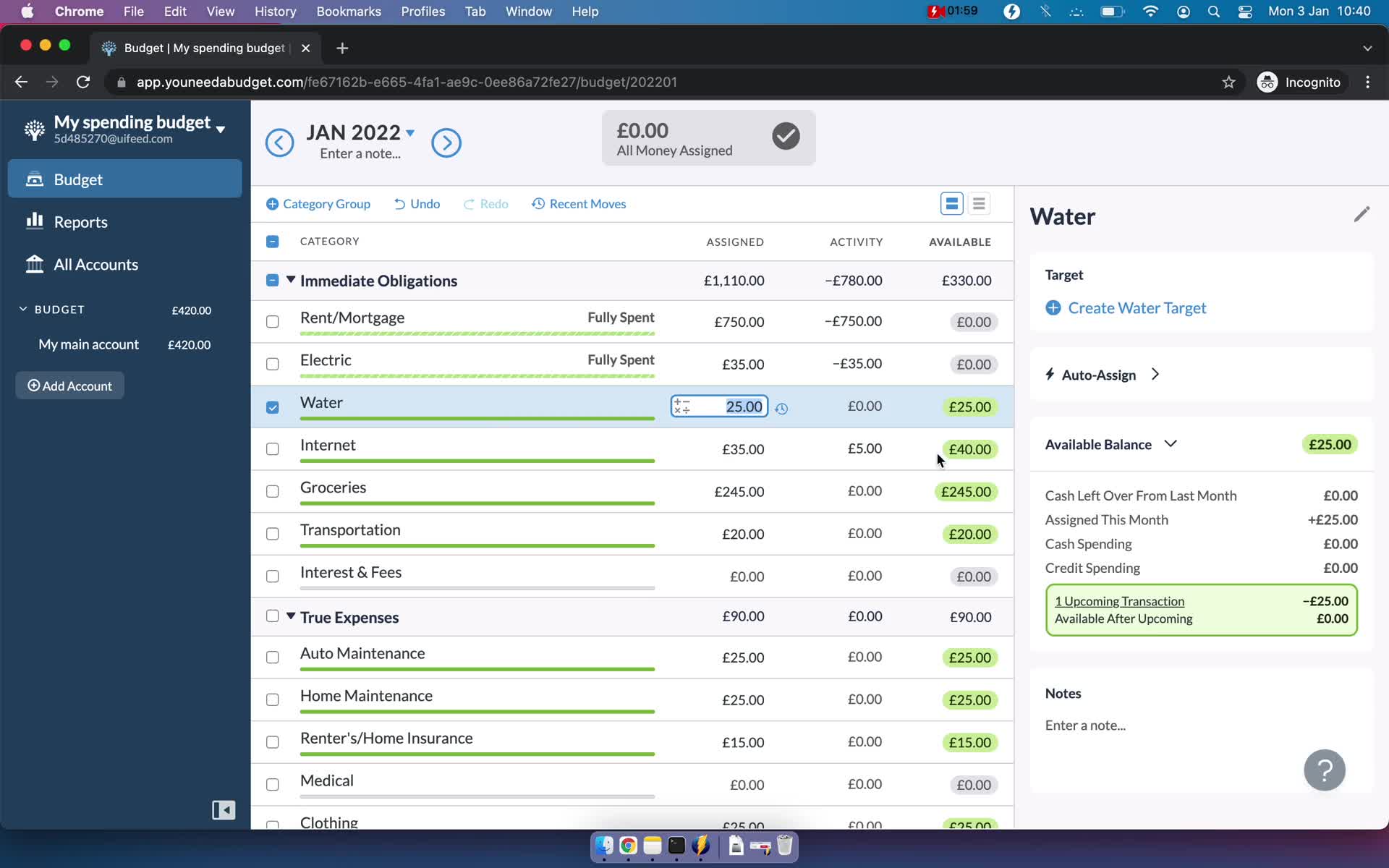Image resolution: width=1389 pixels, height=868 pixels.
Task: Click the compact view icon top right
Action: point(979,203)
